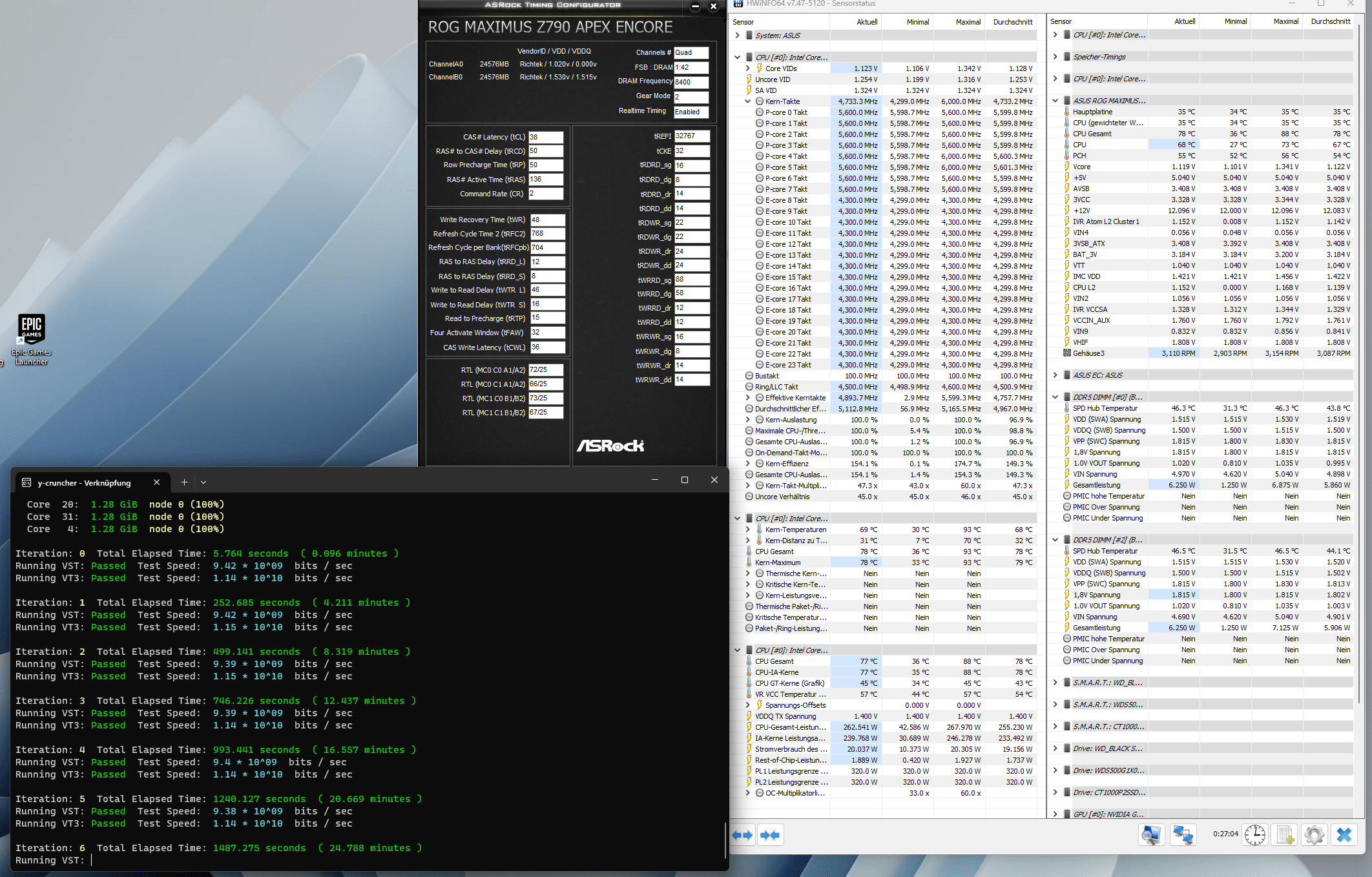This screenshot has height=877, width=1372.
Task: Click clock icon beside Bustakt row
Action: [749, 376]
